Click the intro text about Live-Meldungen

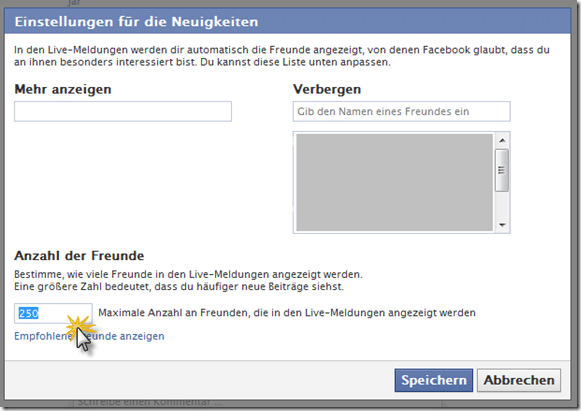(282, 56)
